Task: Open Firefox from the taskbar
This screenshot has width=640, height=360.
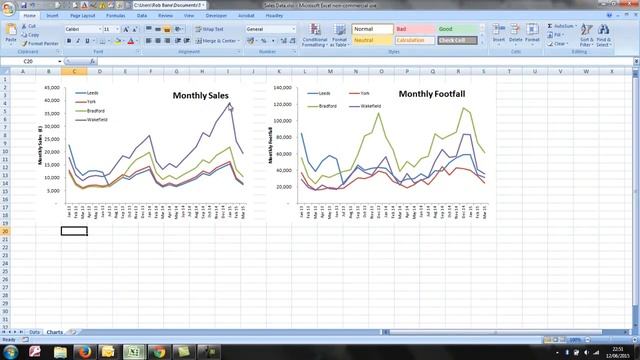Action: coord(84,352)
